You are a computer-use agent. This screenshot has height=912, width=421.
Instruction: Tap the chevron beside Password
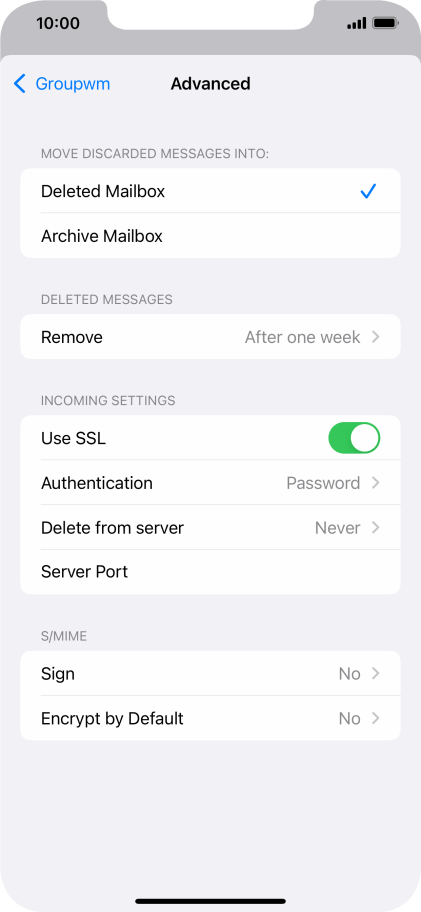pos(376,483)
